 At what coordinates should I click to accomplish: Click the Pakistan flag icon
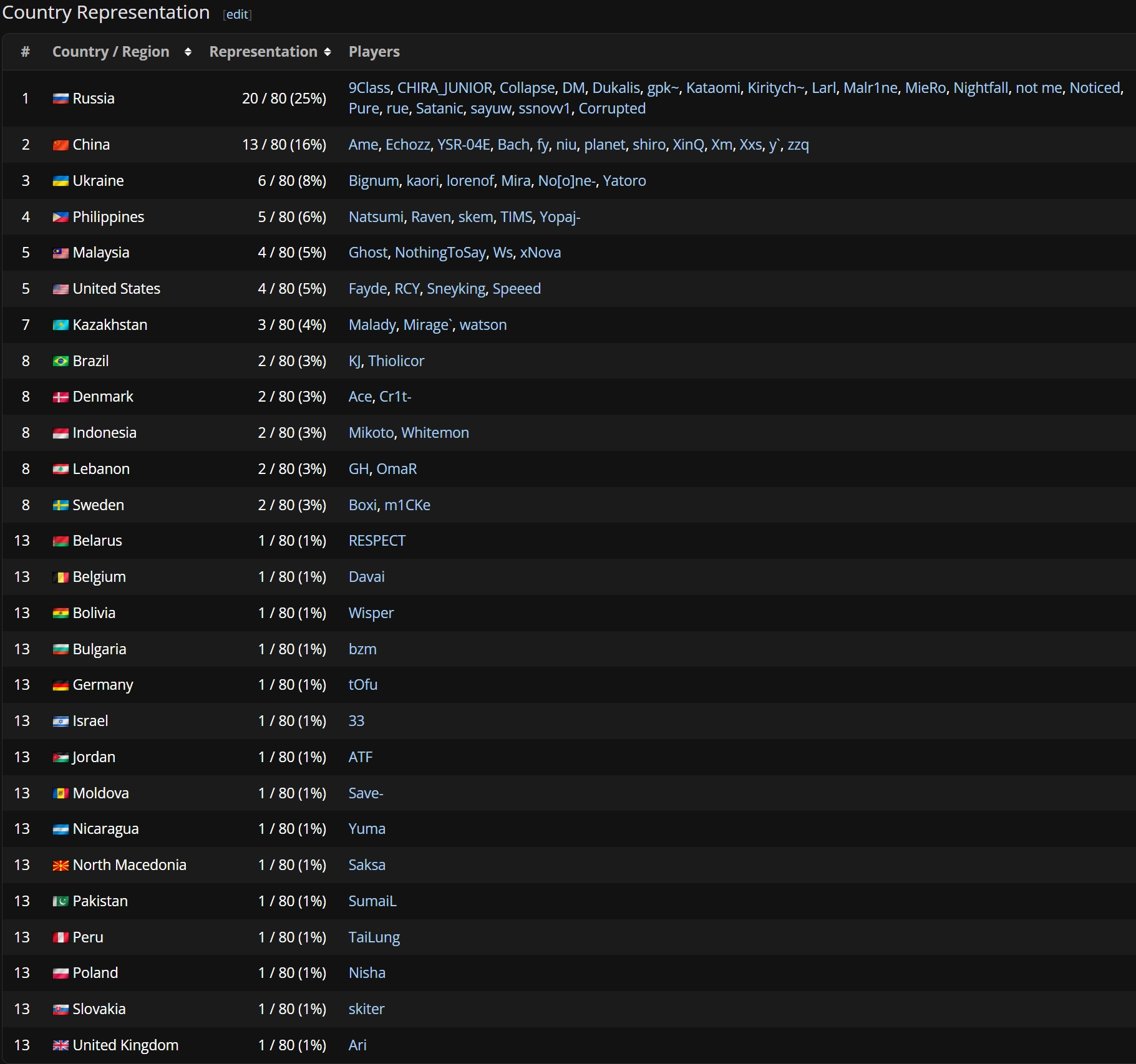(61, 901)
